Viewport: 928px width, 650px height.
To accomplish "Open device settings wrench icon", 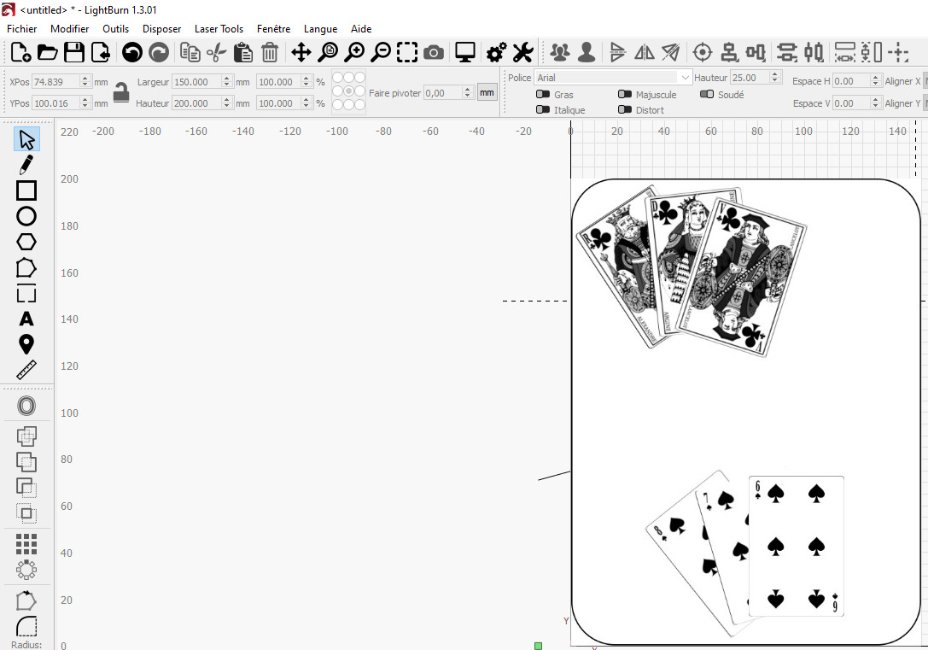I will pos(523,53).
